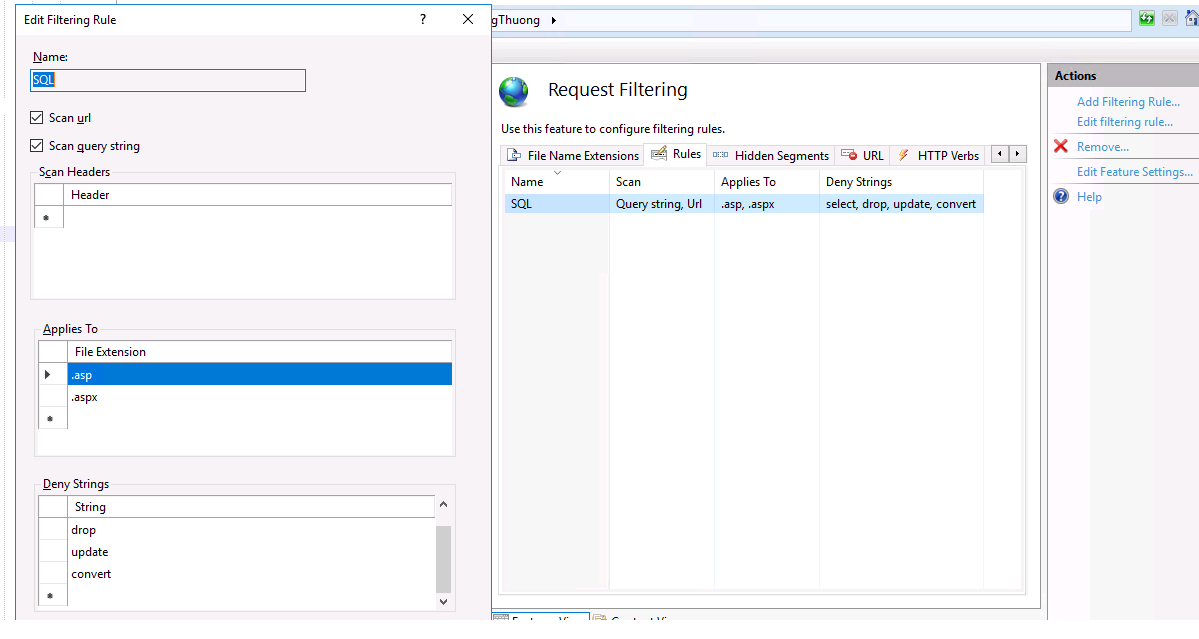Click the new Deny Strings empty row
Viewport: 1199px width, 639px height.
pyautogui.click(x=236, y=595)
